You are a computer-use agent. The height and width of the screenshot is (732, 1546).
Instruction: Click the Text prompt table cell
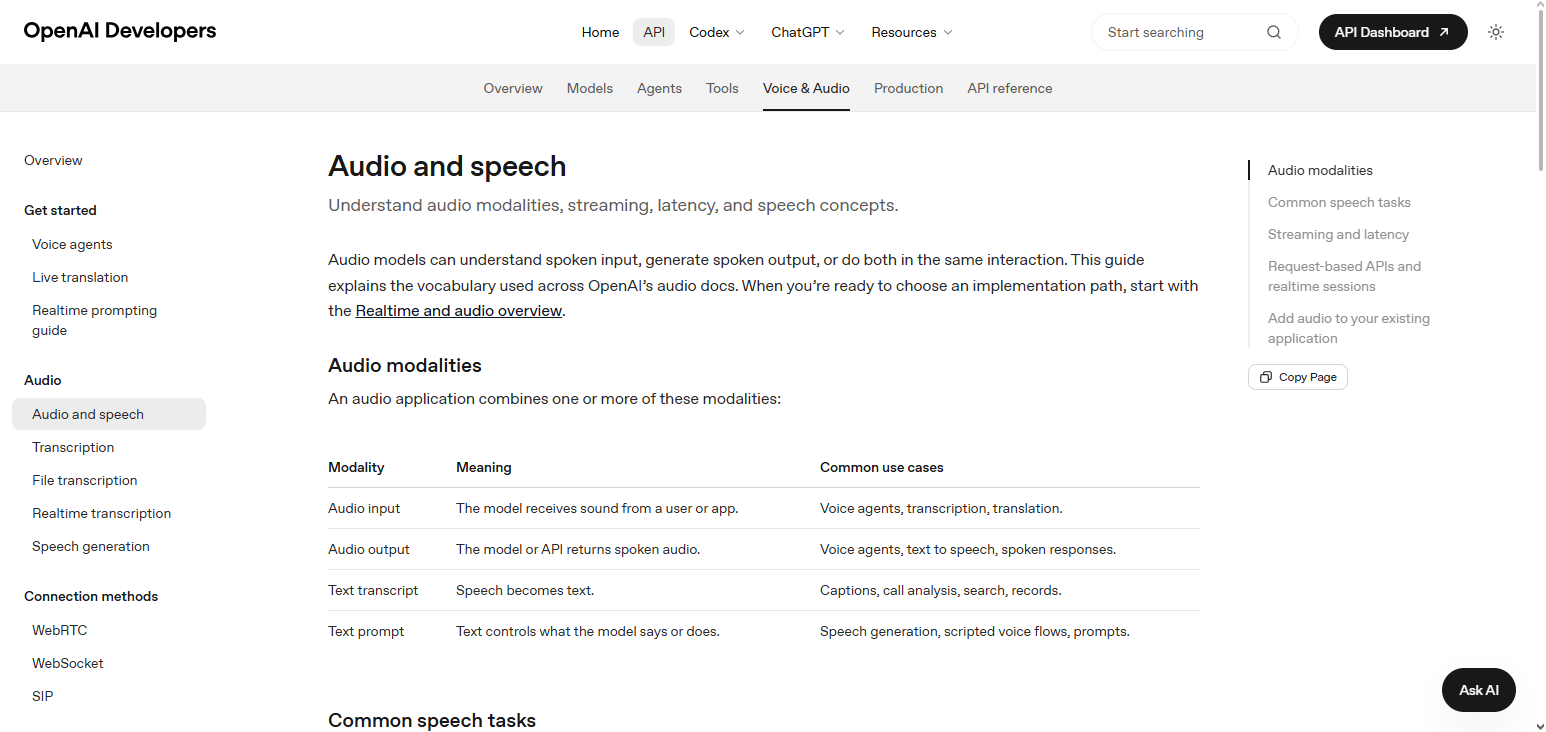[x=366, y=631]
